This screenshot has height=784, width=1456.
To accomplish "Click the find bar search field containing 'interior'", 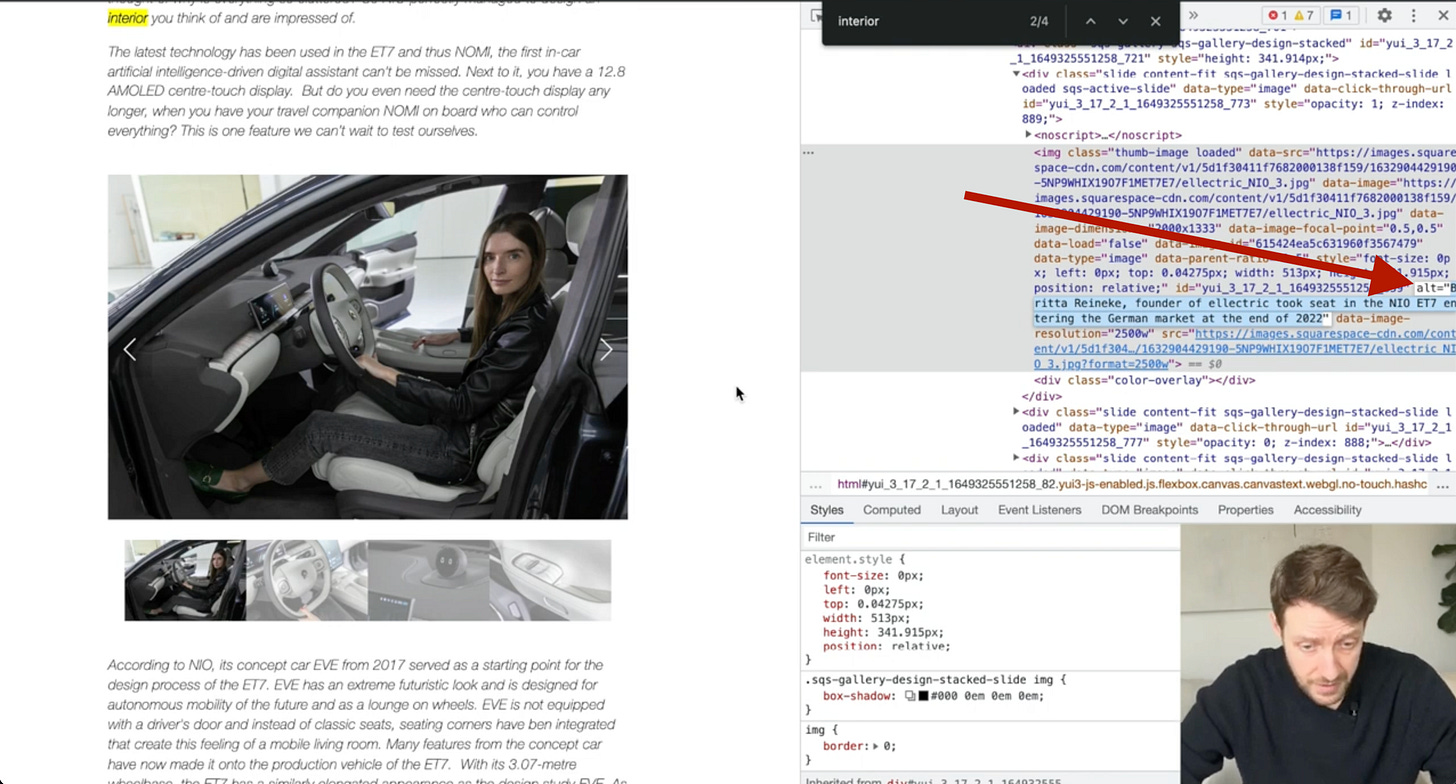I will coord(920,21).
